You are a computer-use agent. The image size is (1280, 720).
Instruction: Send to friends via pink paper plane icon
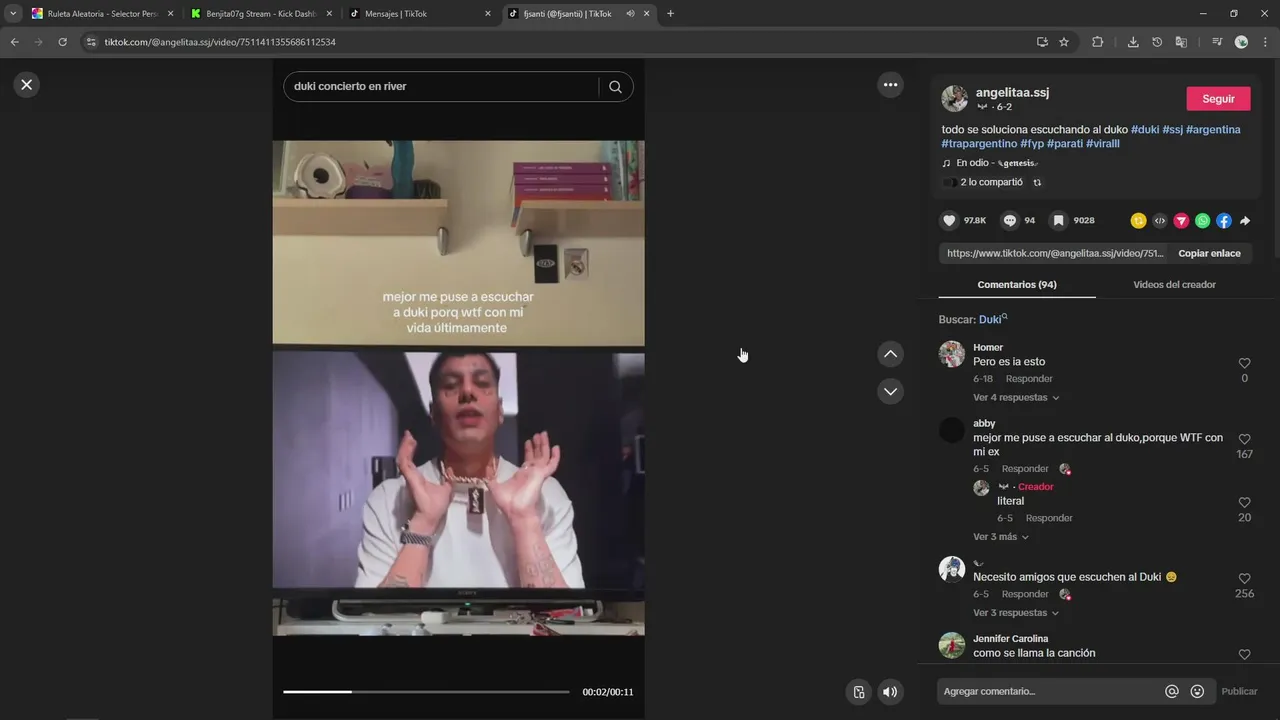click(1181, 221)
